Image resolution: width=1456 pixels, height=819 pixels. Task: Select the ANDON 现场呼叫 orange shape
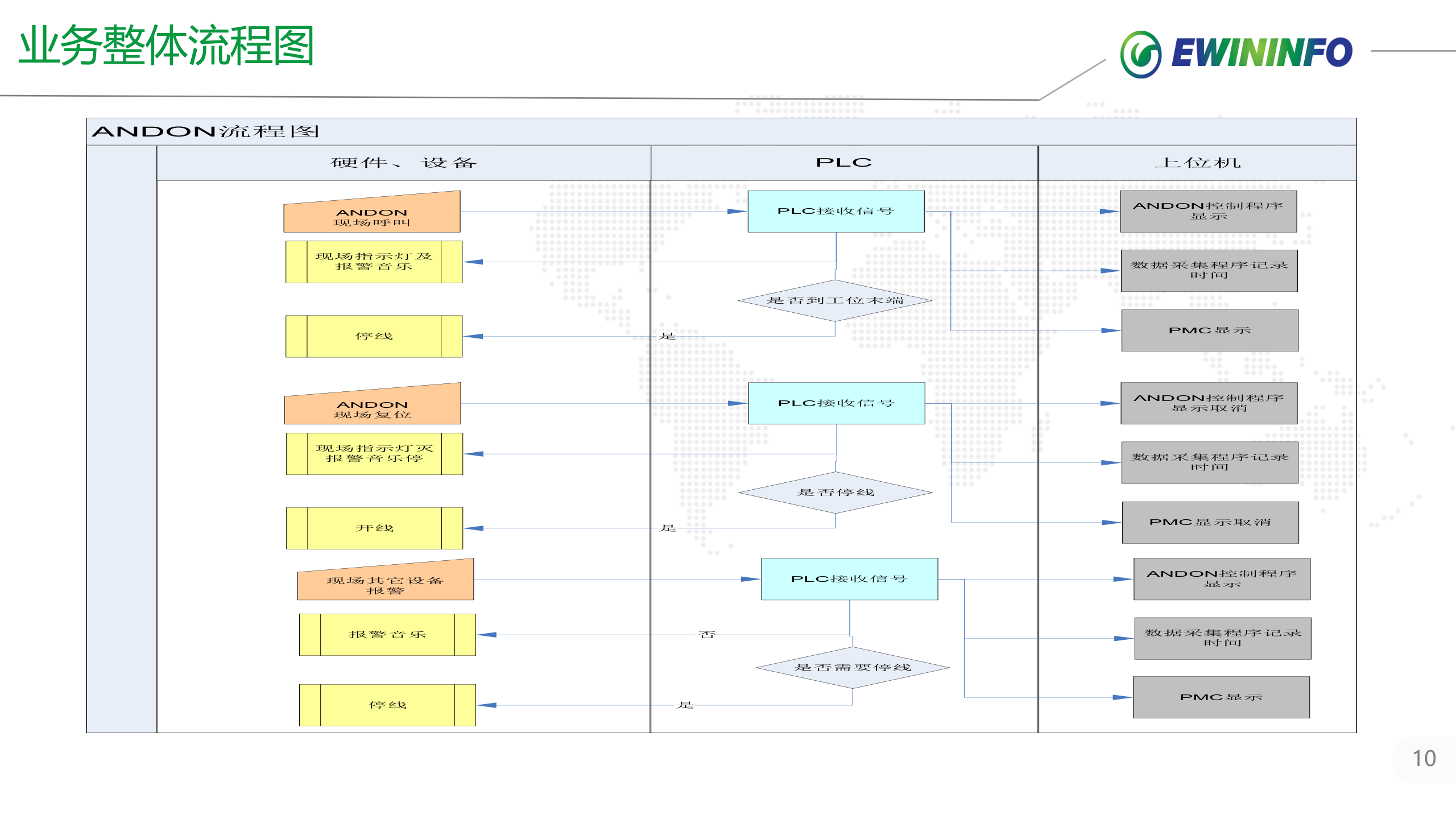[372, 215]
